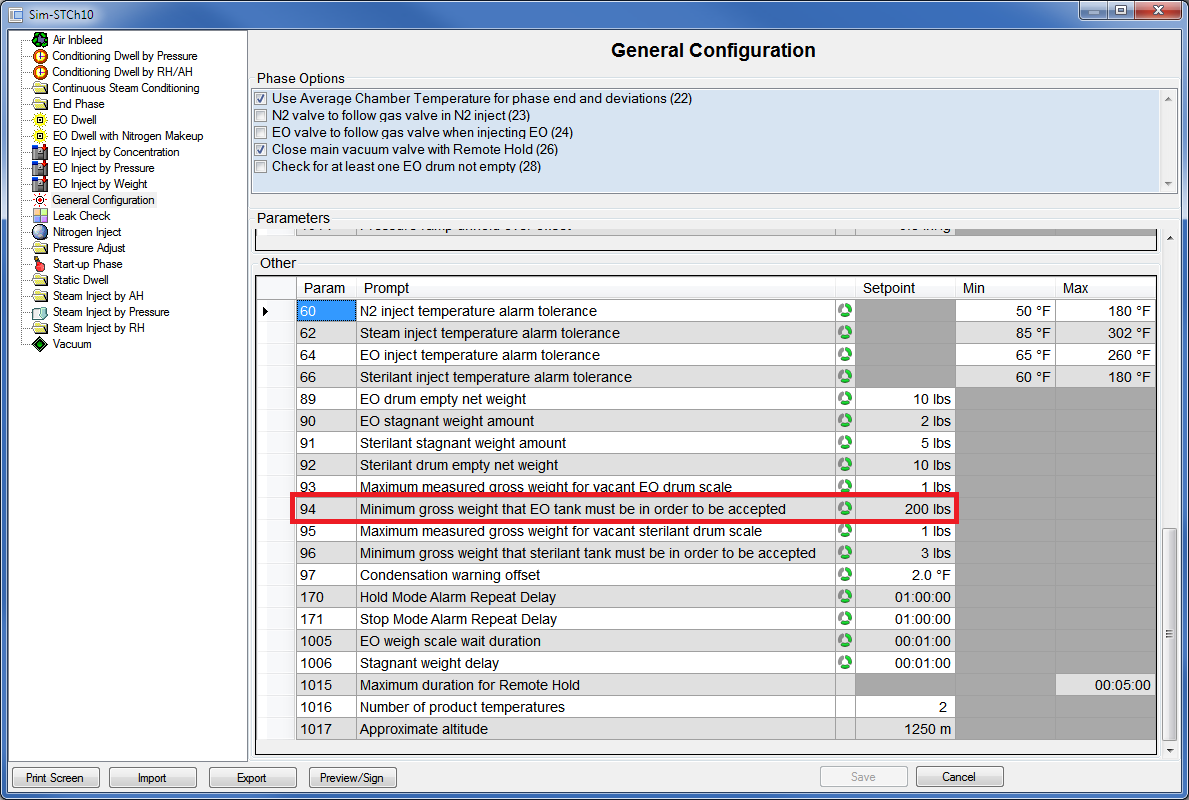Select the Vacuum diamond icon
1189x800 pixels.
click(x=40, y=344)
